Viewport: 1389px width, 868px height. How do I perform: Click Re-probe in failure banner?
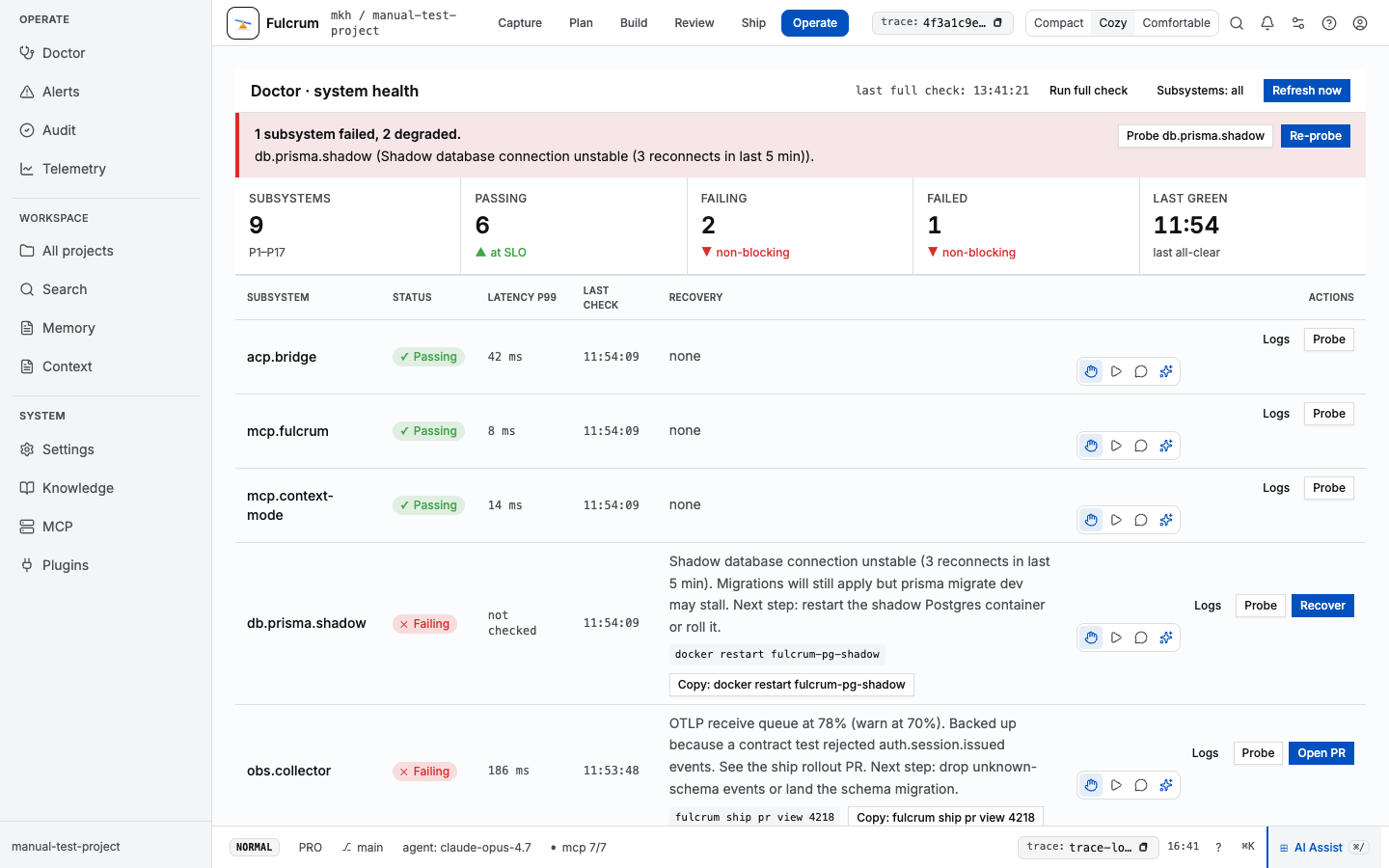(1316, 136)
